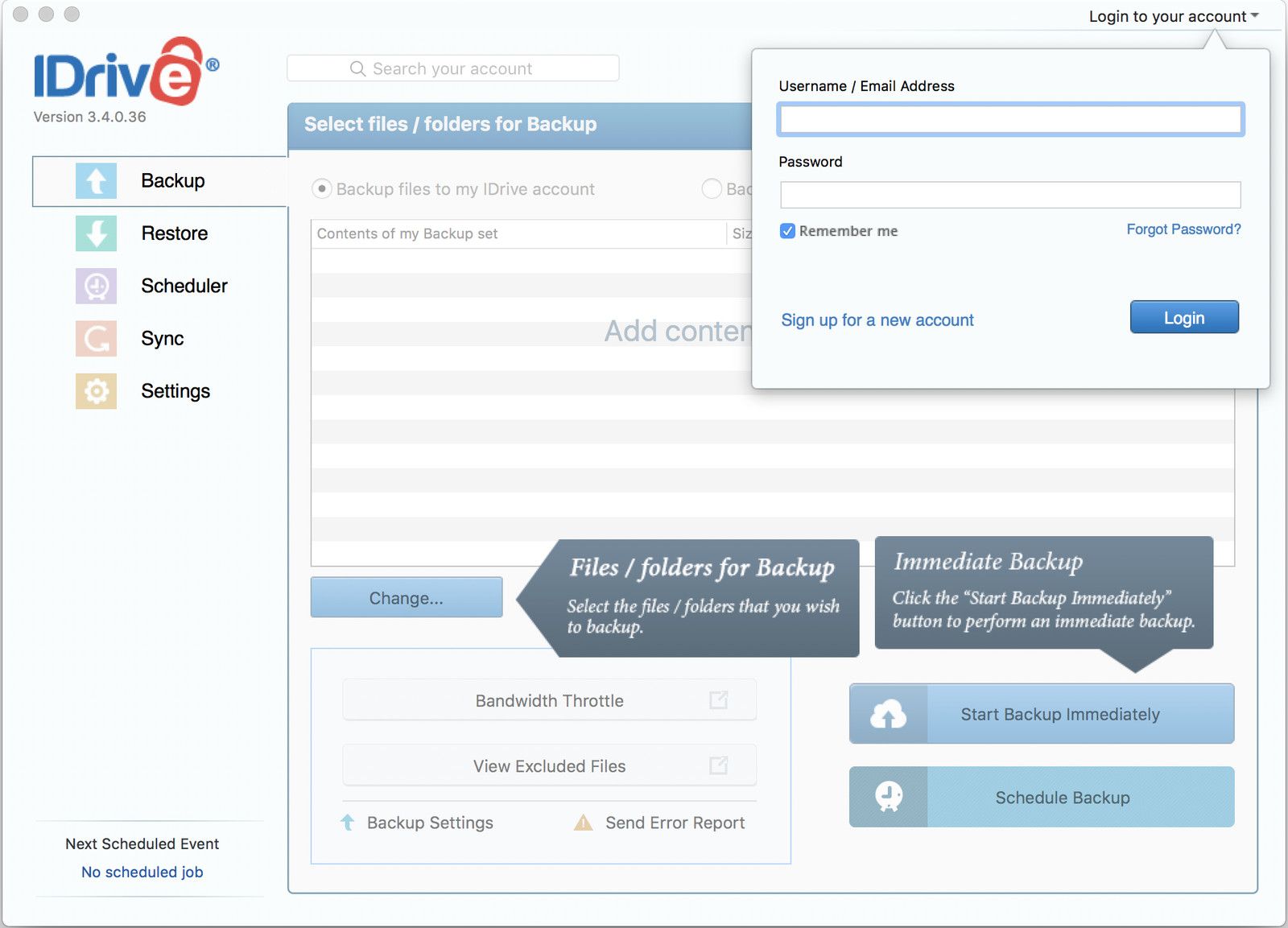Open the View Excluded Files popup
This screenshot has height=928, width=1288.
click(549, 765)
